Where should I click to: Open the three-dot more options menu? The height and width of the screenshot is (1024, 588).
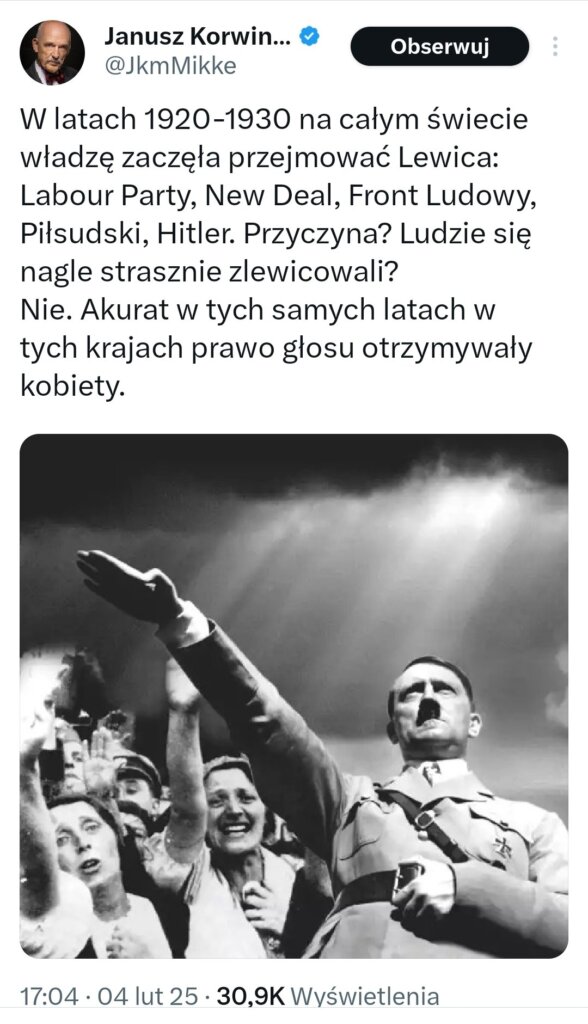tap(555, 46)
